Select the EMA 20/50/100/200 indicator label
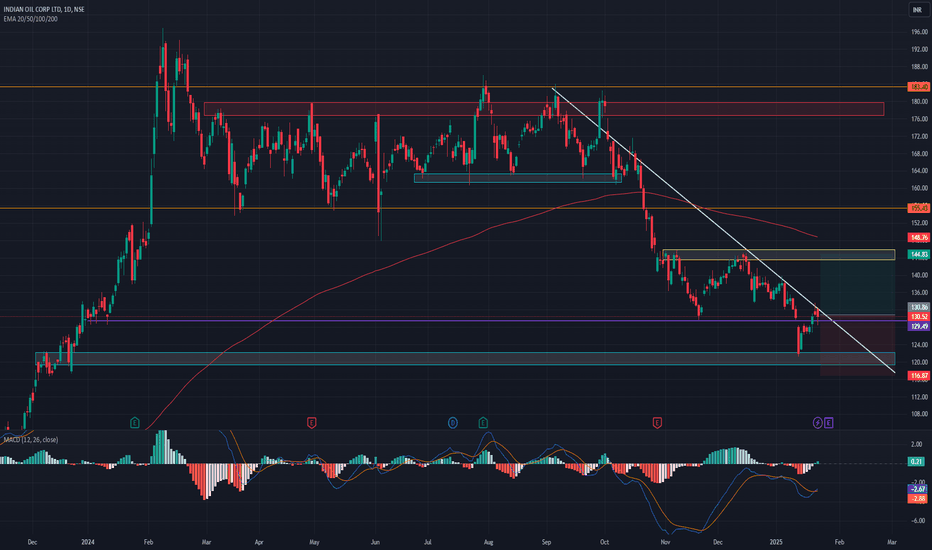Screen dimensions: 932x550 coord(30,19)
